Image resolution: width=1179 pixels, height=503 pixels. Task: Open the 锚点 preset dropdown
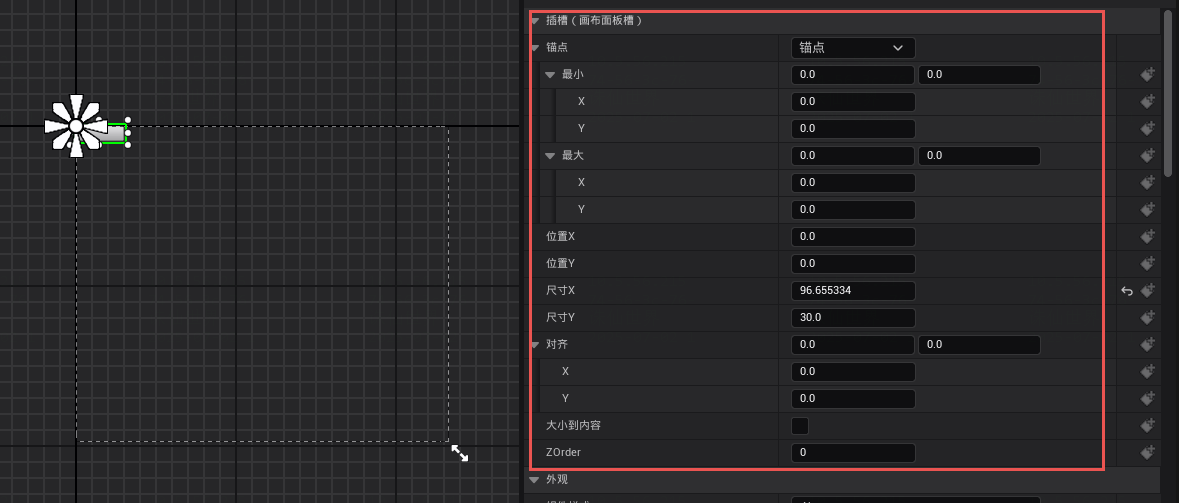[x=853, y=48]
